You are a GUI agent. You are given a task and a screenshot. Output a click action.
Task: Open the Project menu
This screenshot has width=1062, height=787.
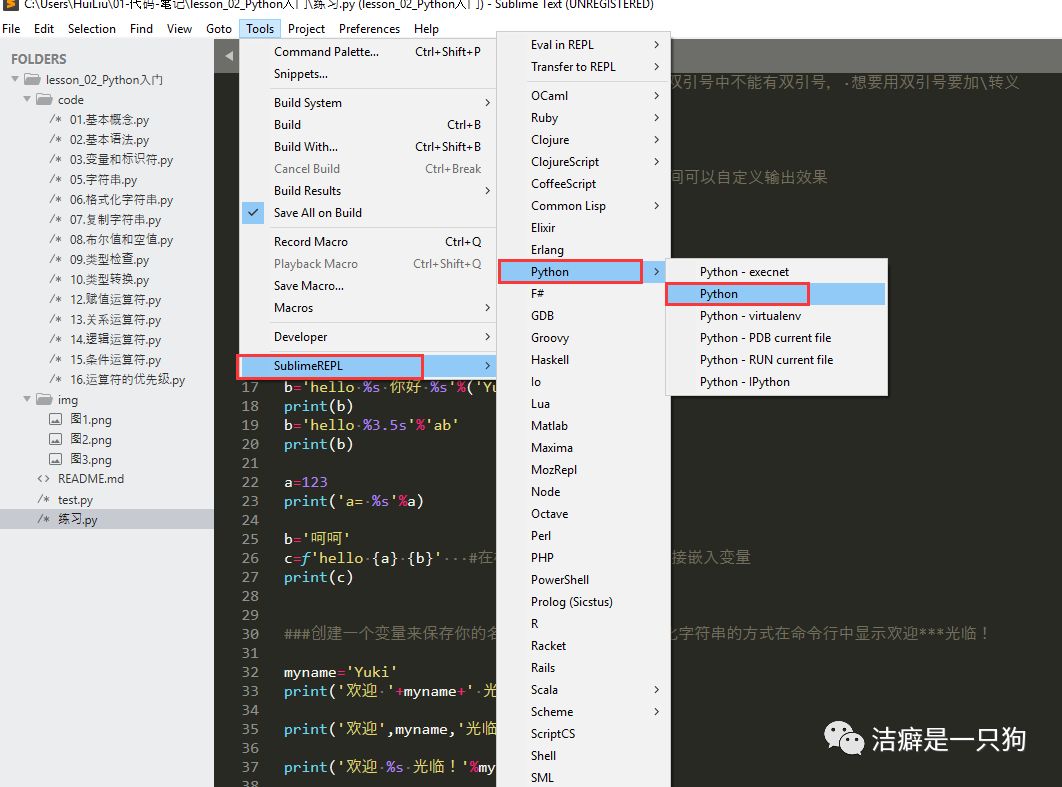(306, 28)
